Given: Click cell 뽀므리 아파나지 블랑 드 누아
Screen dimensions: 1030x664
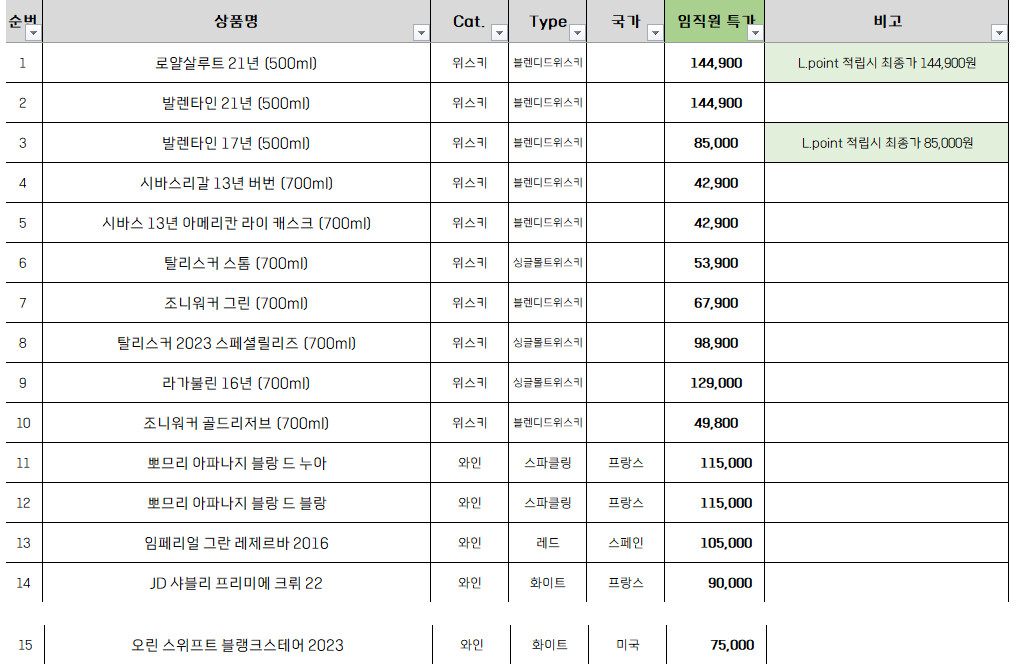Looking at the screenshot, I should pos(236,463).
